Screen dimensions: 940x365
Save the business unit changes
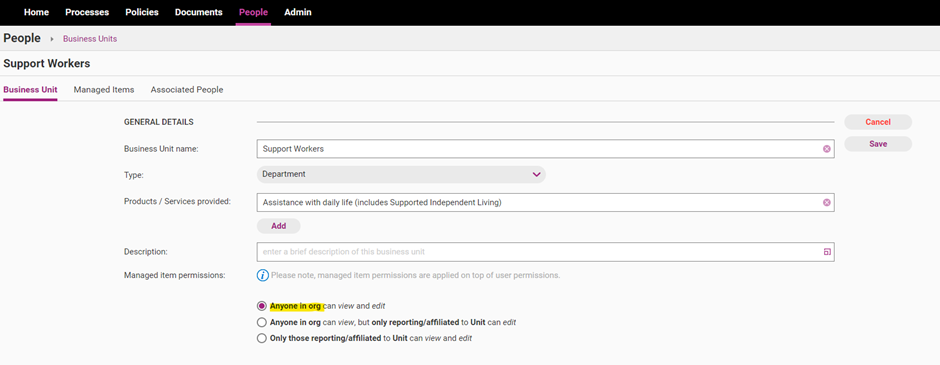click(x=878, y=144)
